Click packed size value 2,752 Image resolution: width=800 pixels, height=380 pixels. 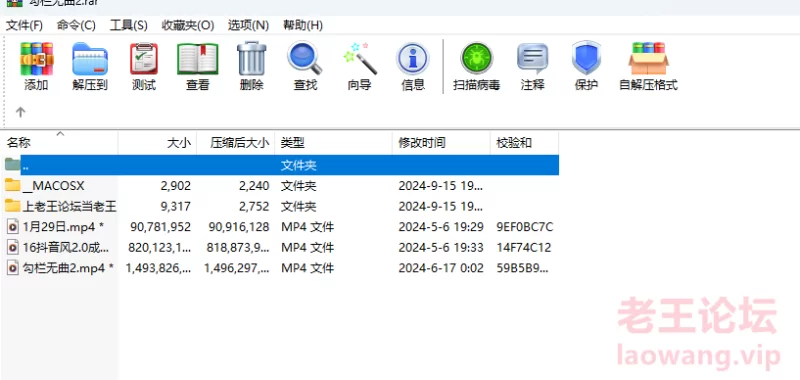point(254,206)
